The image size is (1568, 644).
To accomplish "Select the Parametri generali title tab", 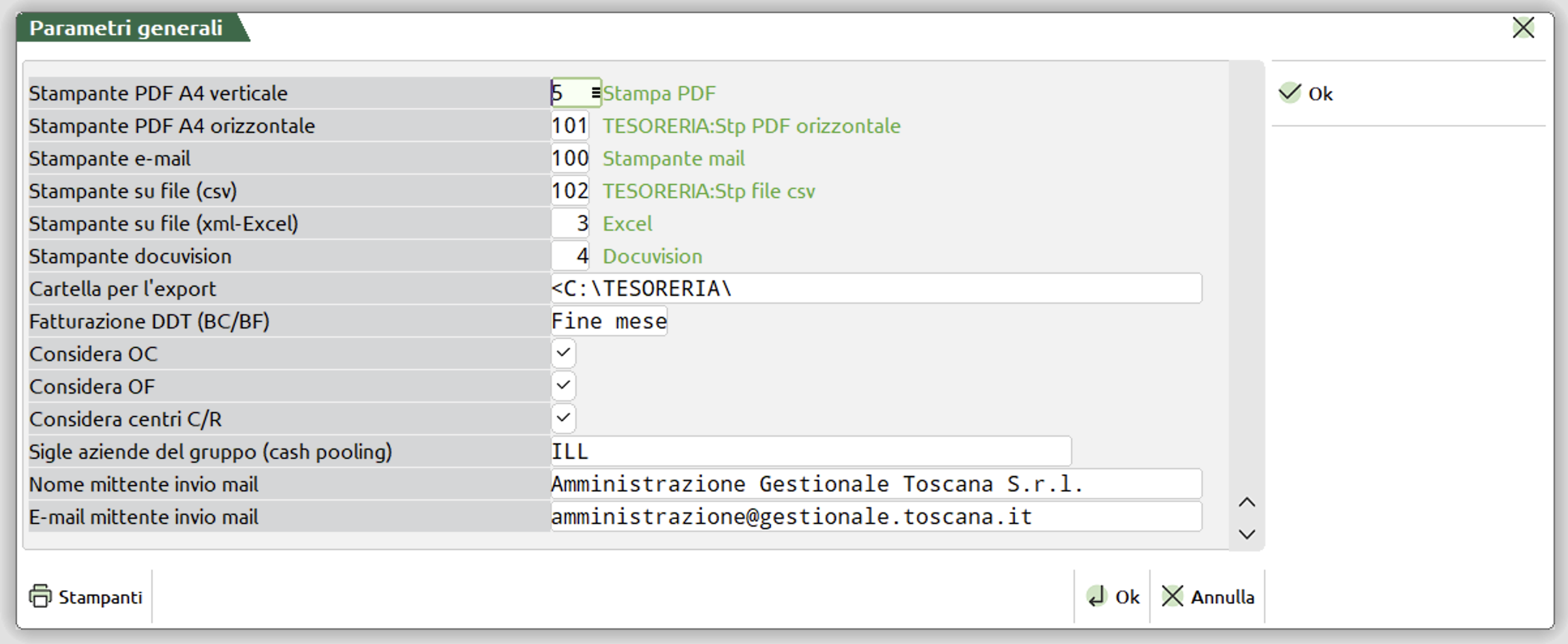I will (127, 28).
